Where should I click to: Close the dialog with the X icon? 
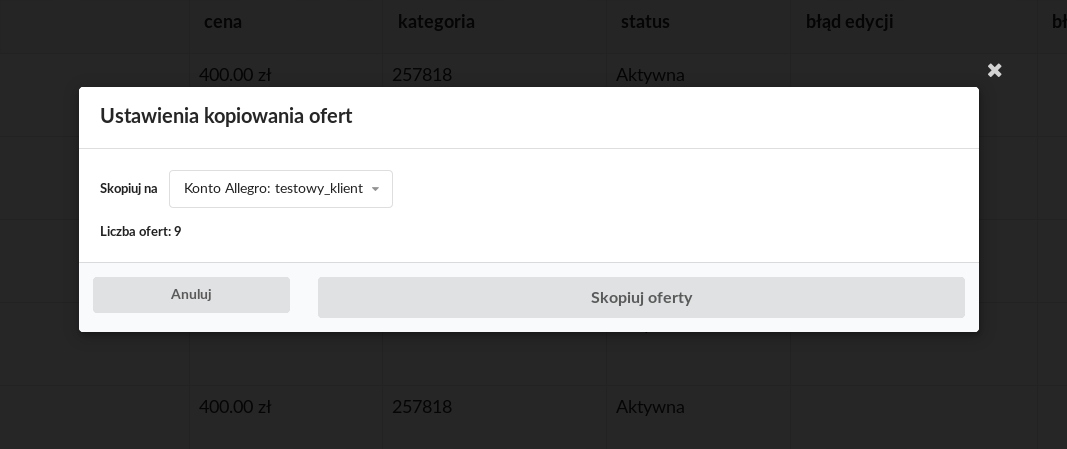pos(995,70)
